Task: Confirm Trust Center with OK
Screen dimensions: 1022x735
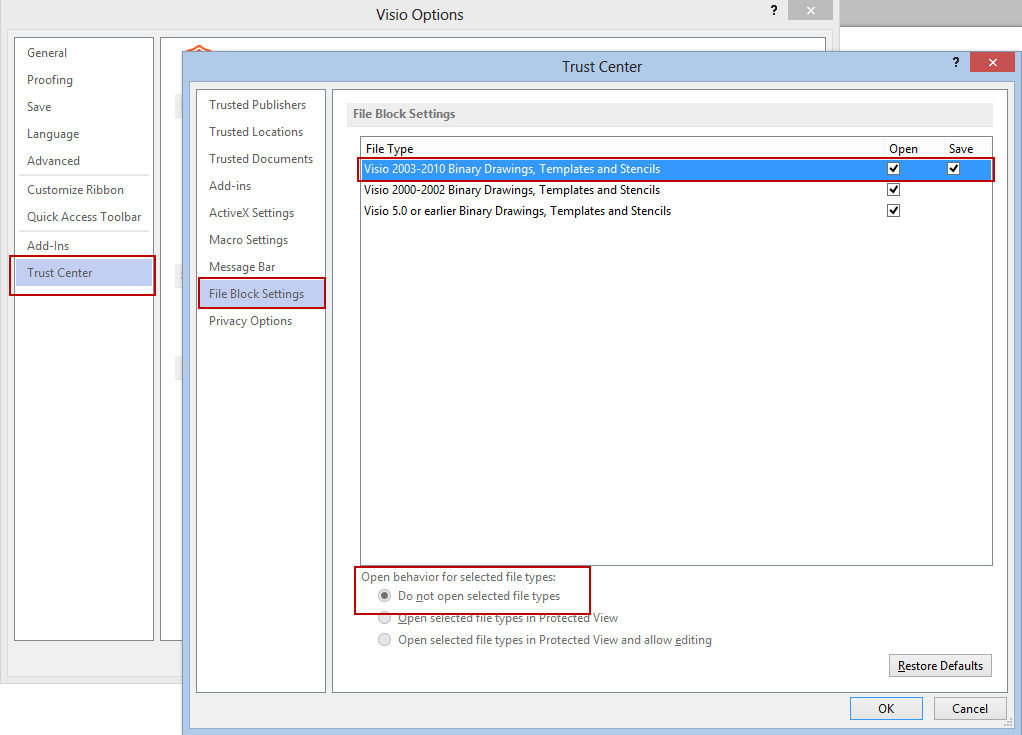Action: 886,708
